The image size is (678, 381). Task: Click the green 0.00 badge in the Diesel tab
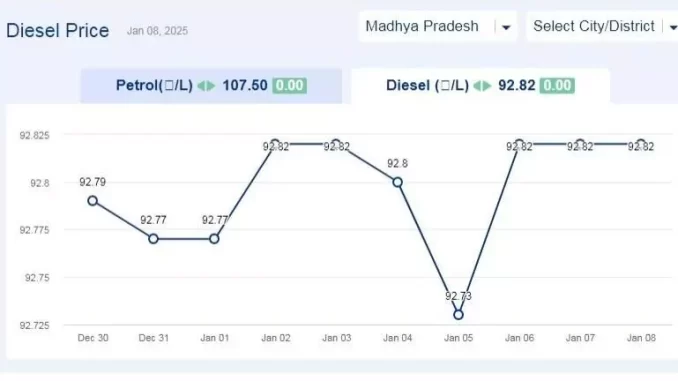pos(557,85)
